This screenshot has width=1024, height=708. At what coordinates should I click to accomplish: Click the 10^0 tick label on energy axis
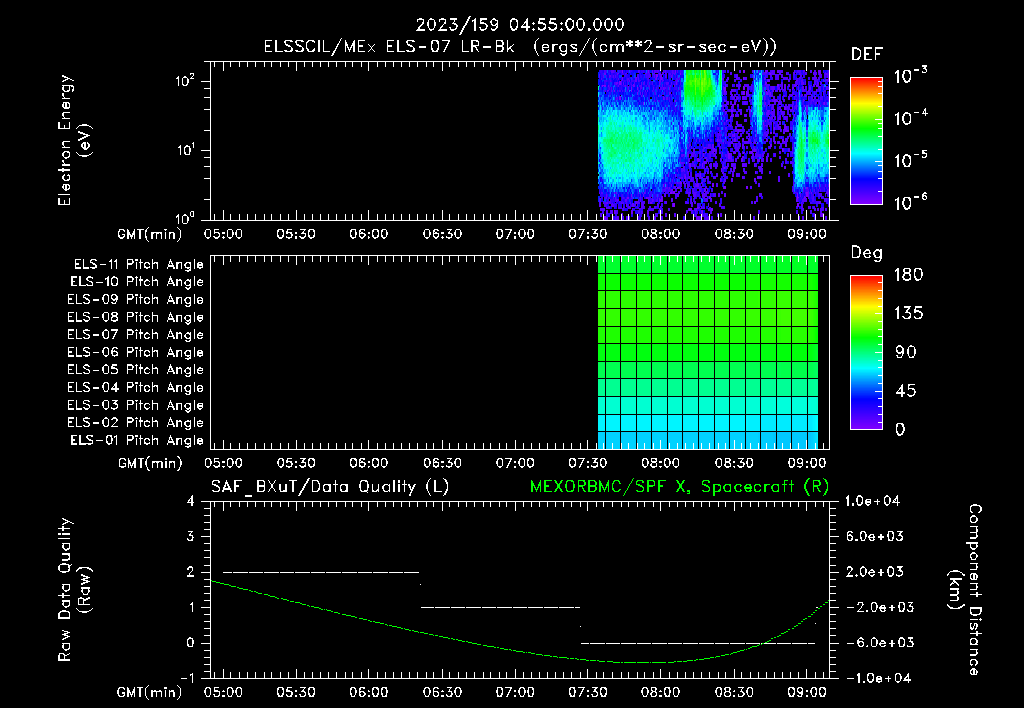[x=185, y=217]
